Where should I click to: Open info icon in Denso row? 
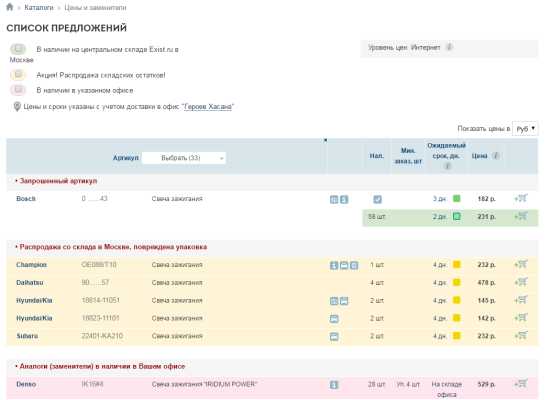tap(334, 385)
